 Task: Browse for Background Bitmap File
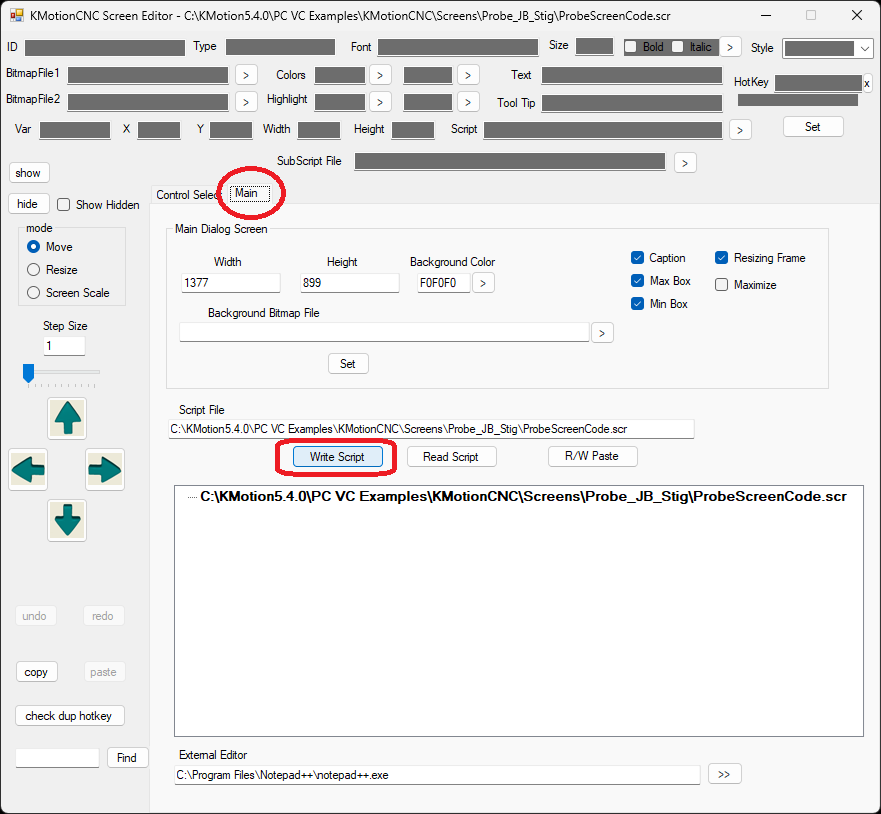point(602,333)
